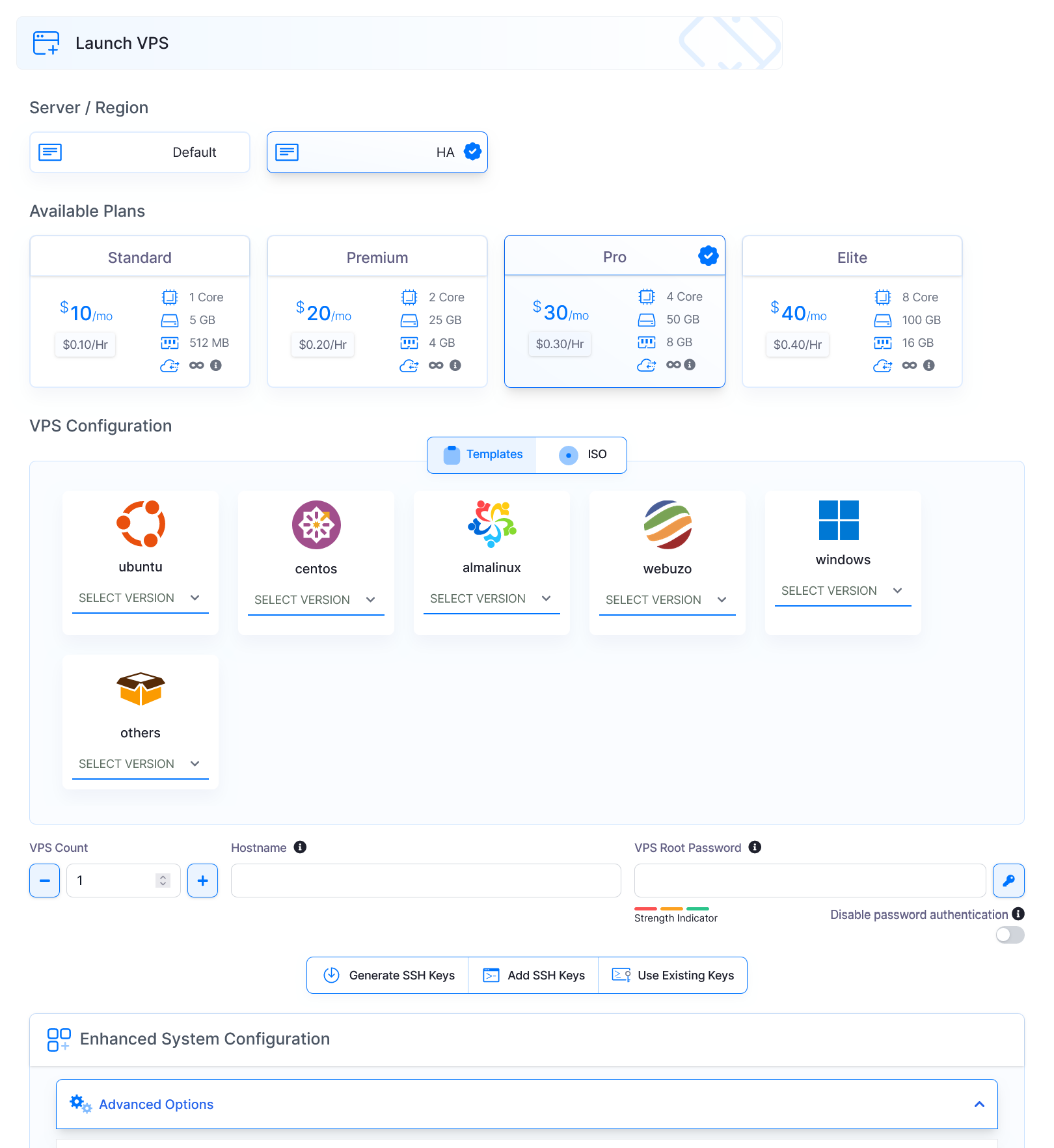Click the $0.10/Hr price badge
The image size is (1054, 1148).
tap(85, 344)
